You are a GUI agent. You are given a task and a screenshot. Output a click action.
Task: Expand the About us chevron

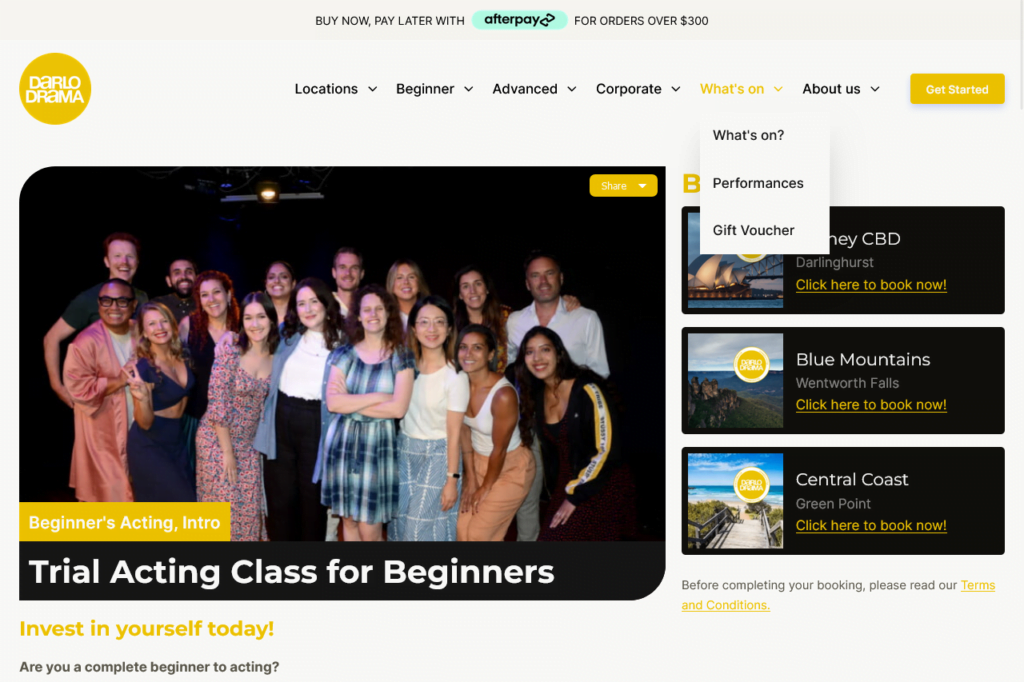875,89
